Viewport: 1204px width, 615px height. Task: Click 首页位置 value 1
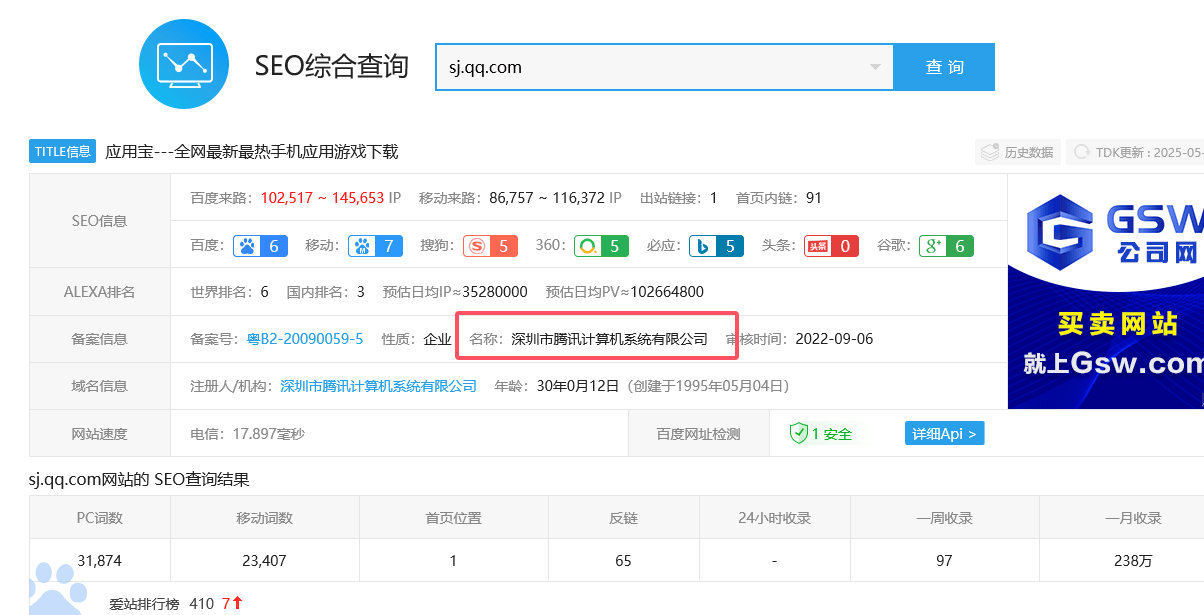453,560
